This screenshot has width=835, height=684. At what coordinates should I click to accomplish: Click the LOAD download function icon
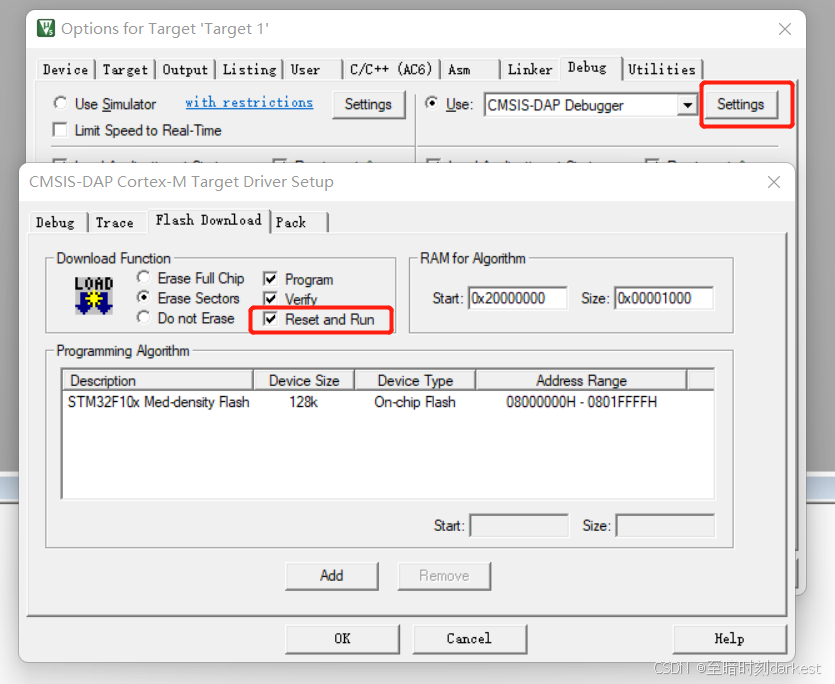point(94,295)
